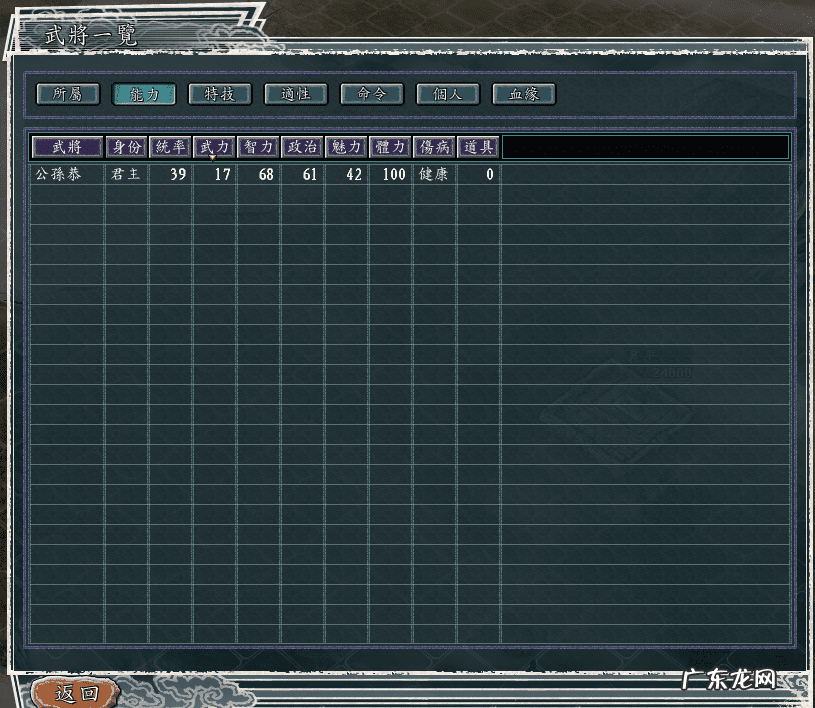Image resolution: width=815 pixels, height=708 pixels.
Task: Switch to the 適性 tab
Action: pos(296,94)
